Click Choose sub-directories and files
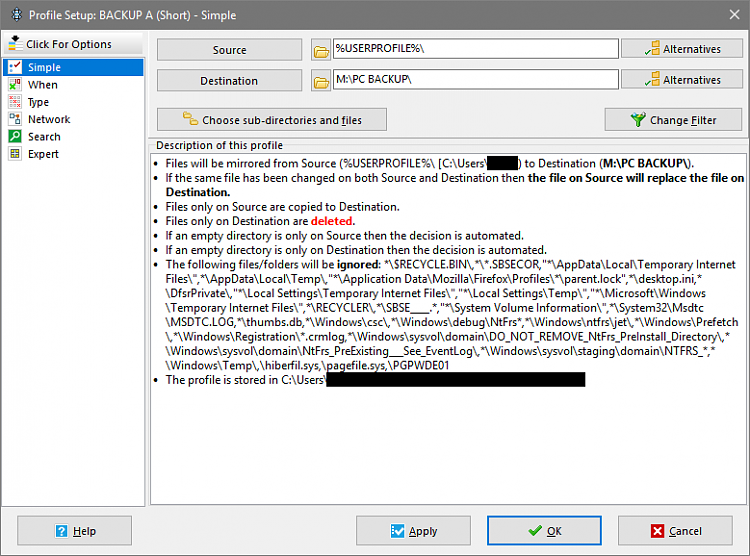The width and height of the screenshot is (750, 556). [x=272, y=120]
